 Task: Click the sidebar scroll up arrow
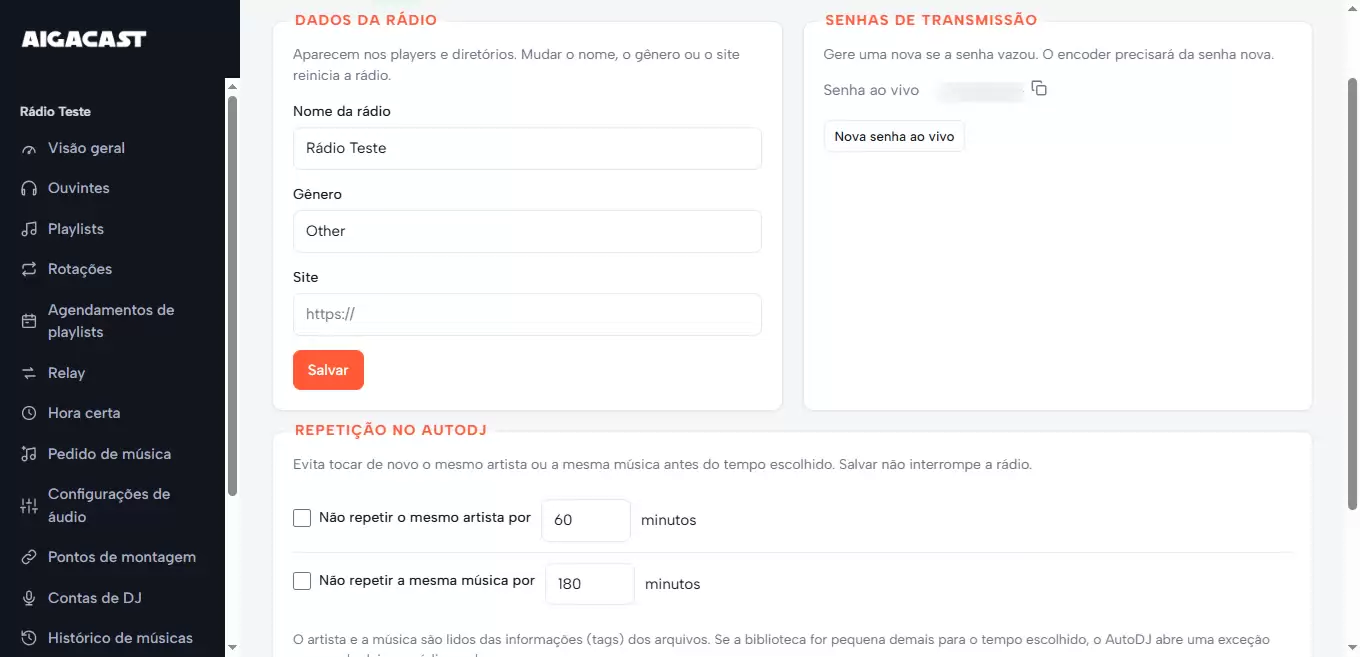pos(232,85)
